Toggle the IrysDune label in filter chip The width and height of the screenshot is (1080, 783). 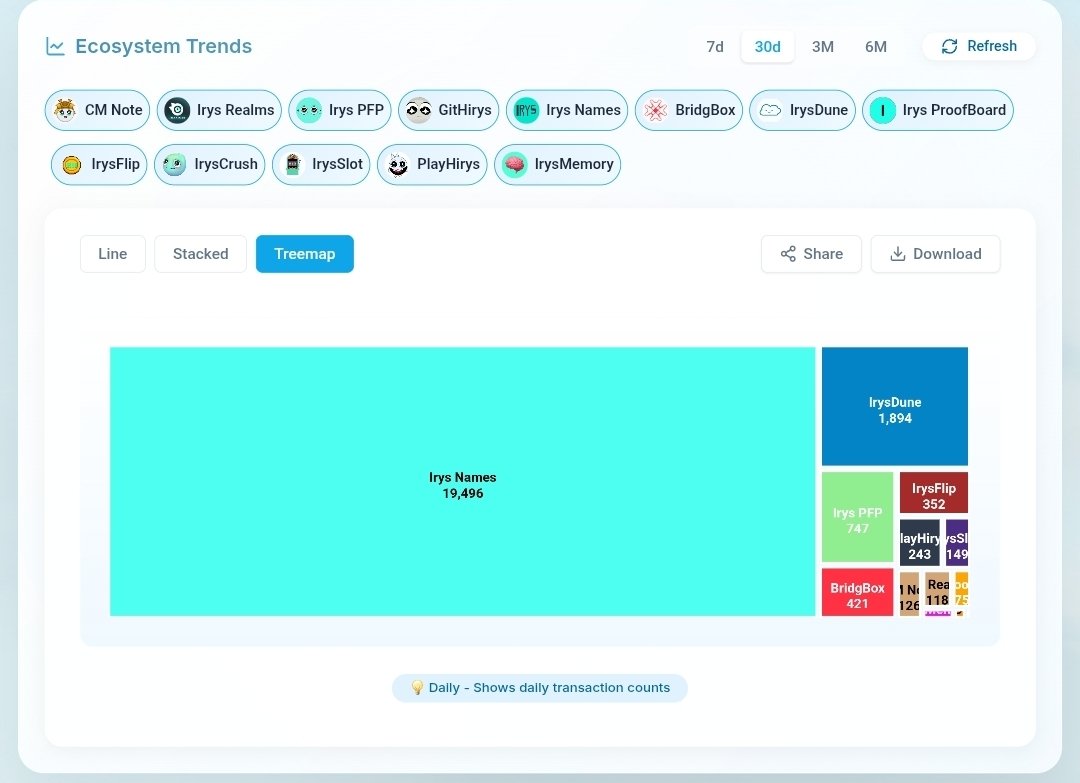tap(819, 110)
